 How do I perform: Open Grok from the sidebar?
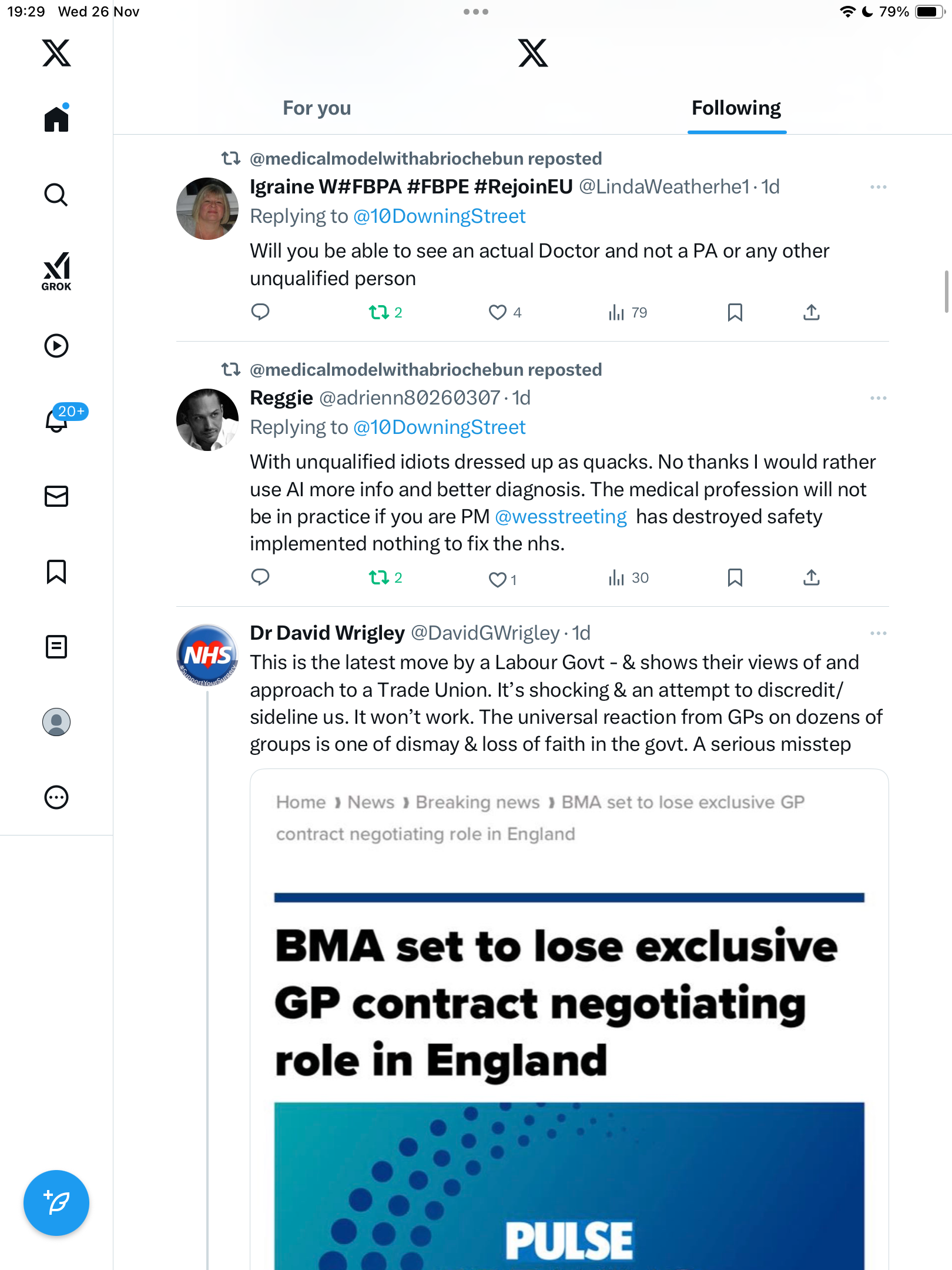pyautogui.click(x=56, y=271)
